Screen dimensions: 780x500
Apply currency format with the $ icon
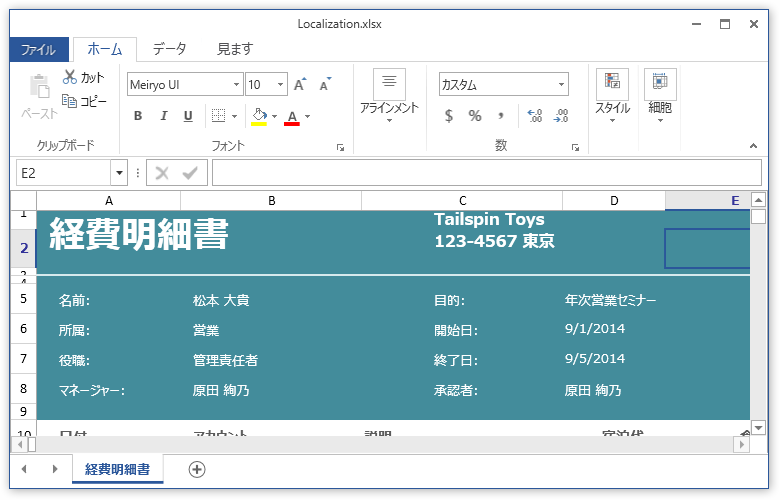click(449, 116)
